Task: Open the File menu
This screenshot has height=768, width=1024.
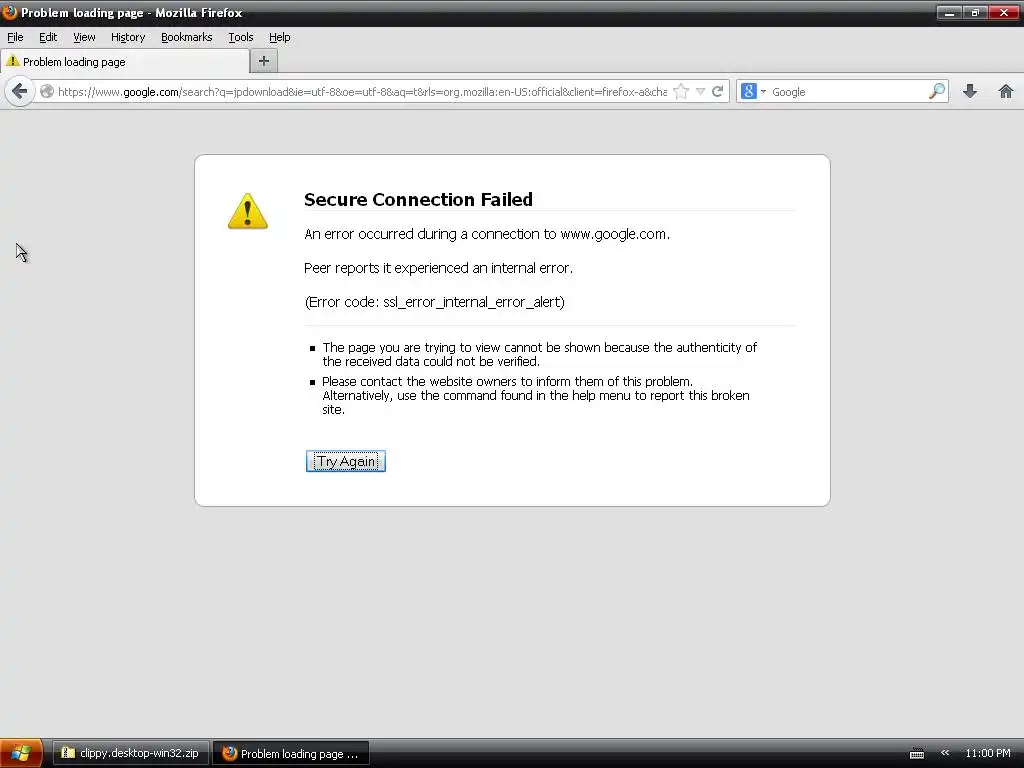Action: (x=15, y=37)
